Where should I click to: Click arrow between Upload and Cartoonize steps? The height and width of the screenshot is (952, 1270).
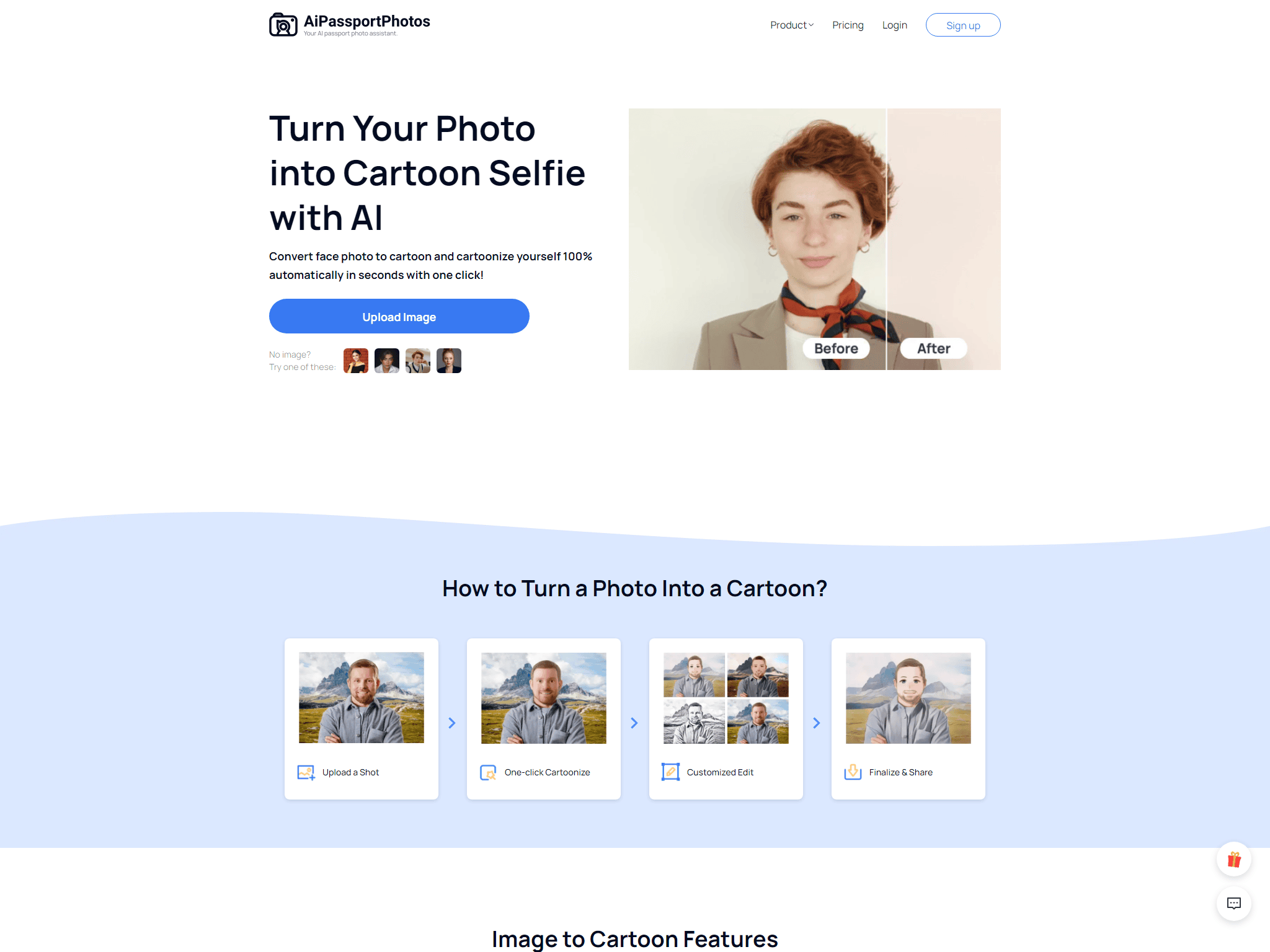tap(452, 723)
